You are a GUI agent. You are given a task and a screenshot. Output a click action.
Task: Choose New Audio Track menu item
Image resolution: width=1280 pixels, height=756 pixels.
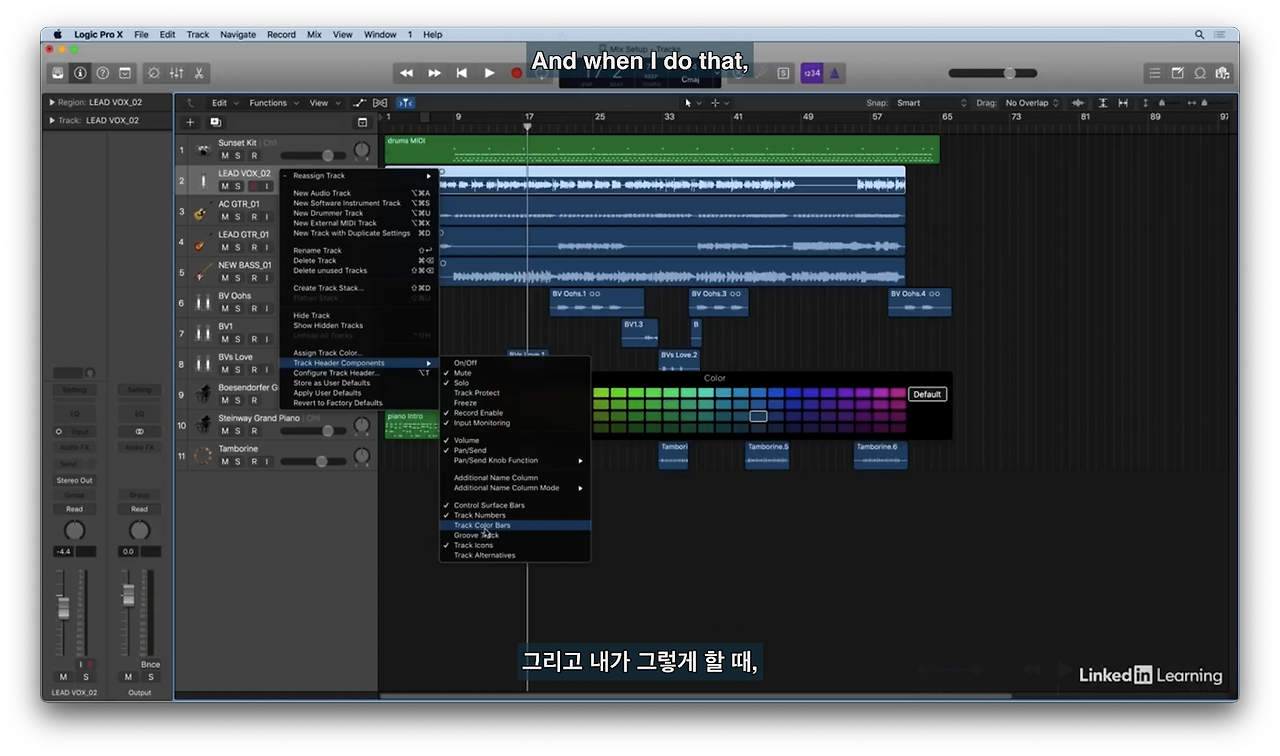click(358, 193)
